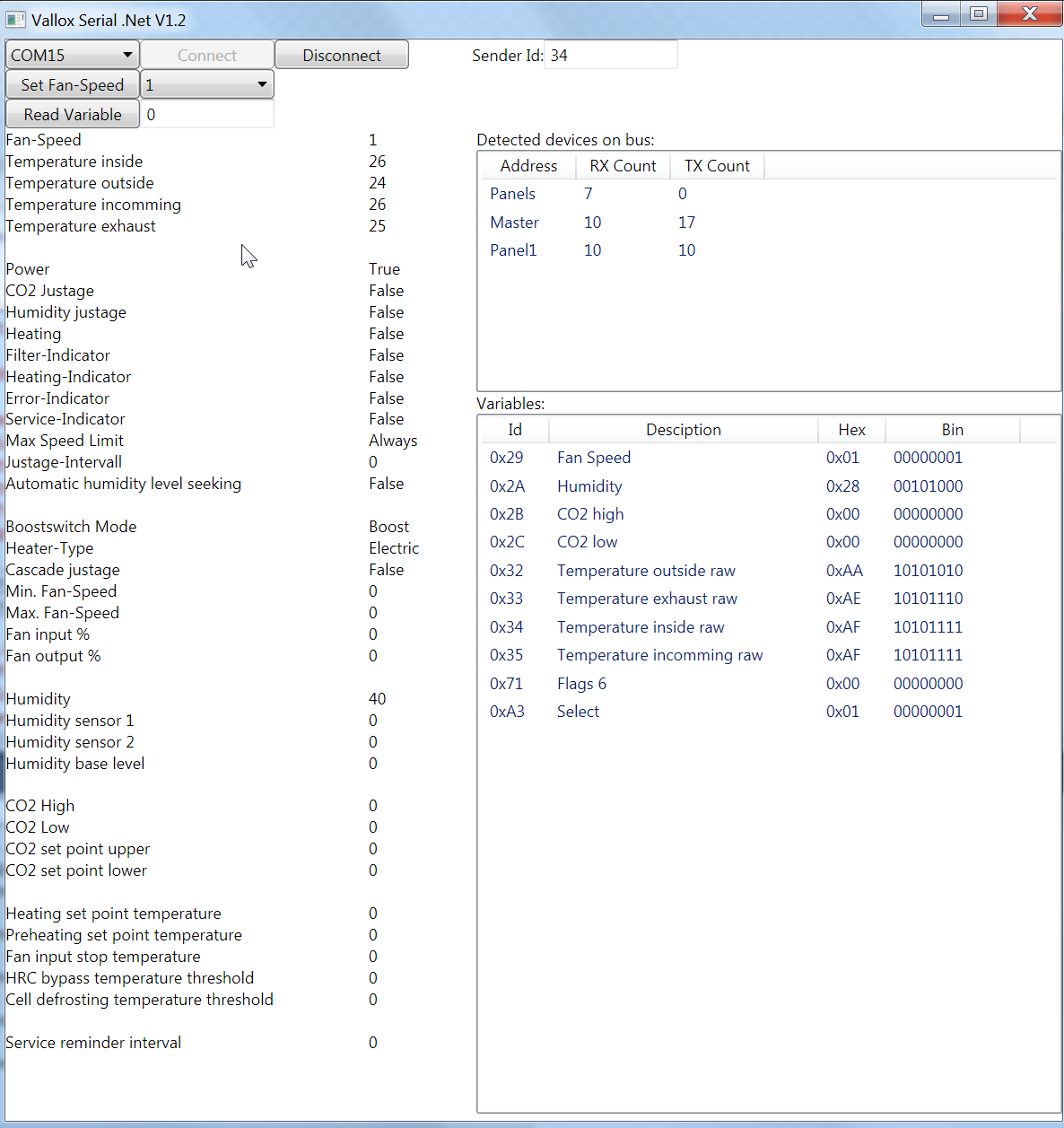Click the Humidity sensor 1 label

70,721
